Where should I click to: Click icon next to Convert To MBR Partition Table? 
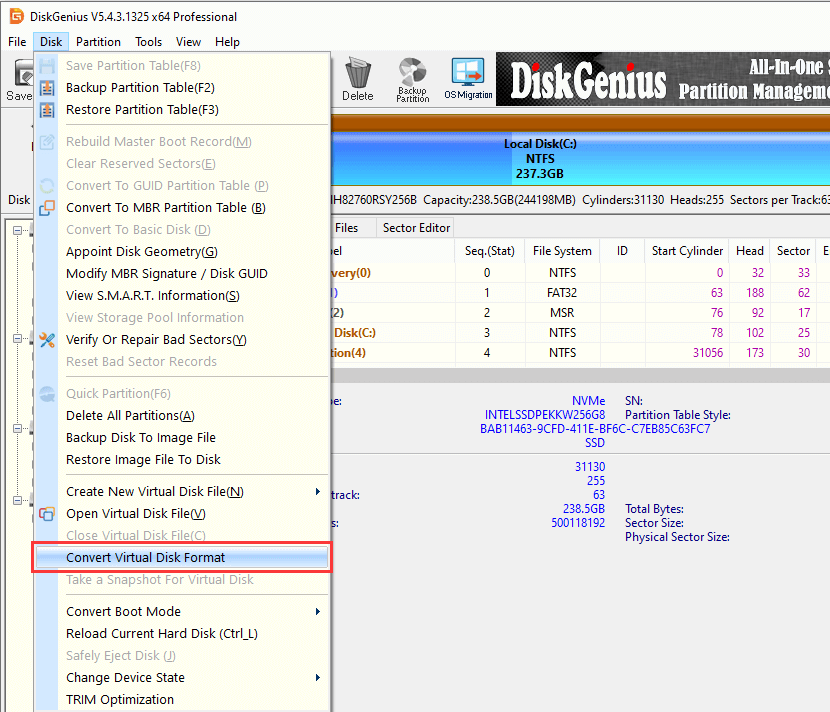(47, 208)
